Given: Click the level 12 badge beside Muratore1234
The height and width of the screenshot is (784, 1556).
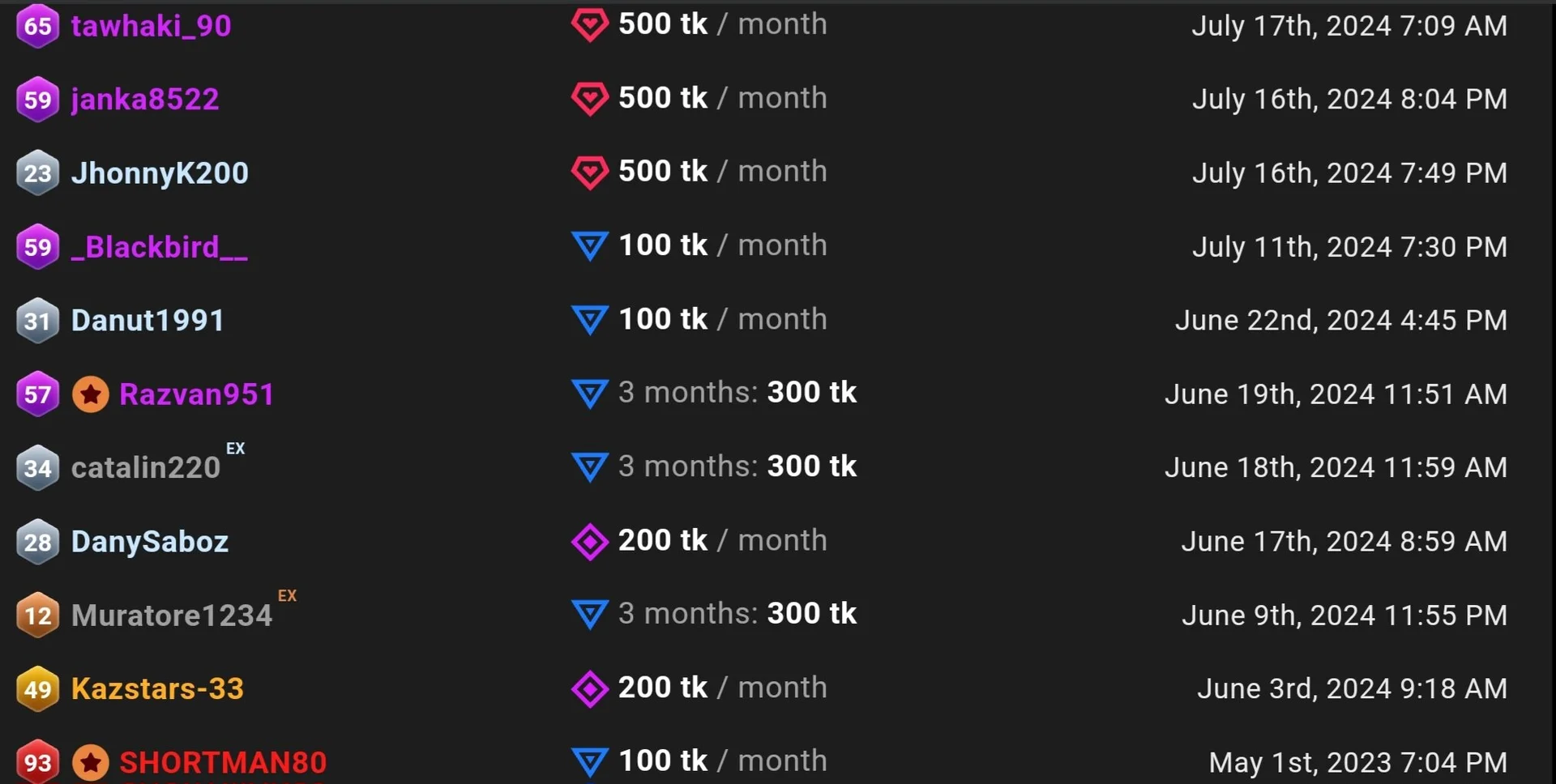Looking at the screenshot, I should coord(37,616).
